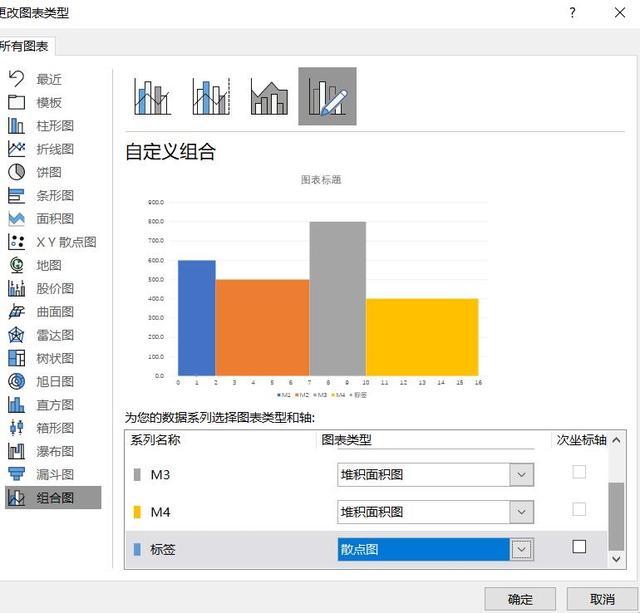
Task: Confirm with the 确定 button
Action: click(520, 599)
